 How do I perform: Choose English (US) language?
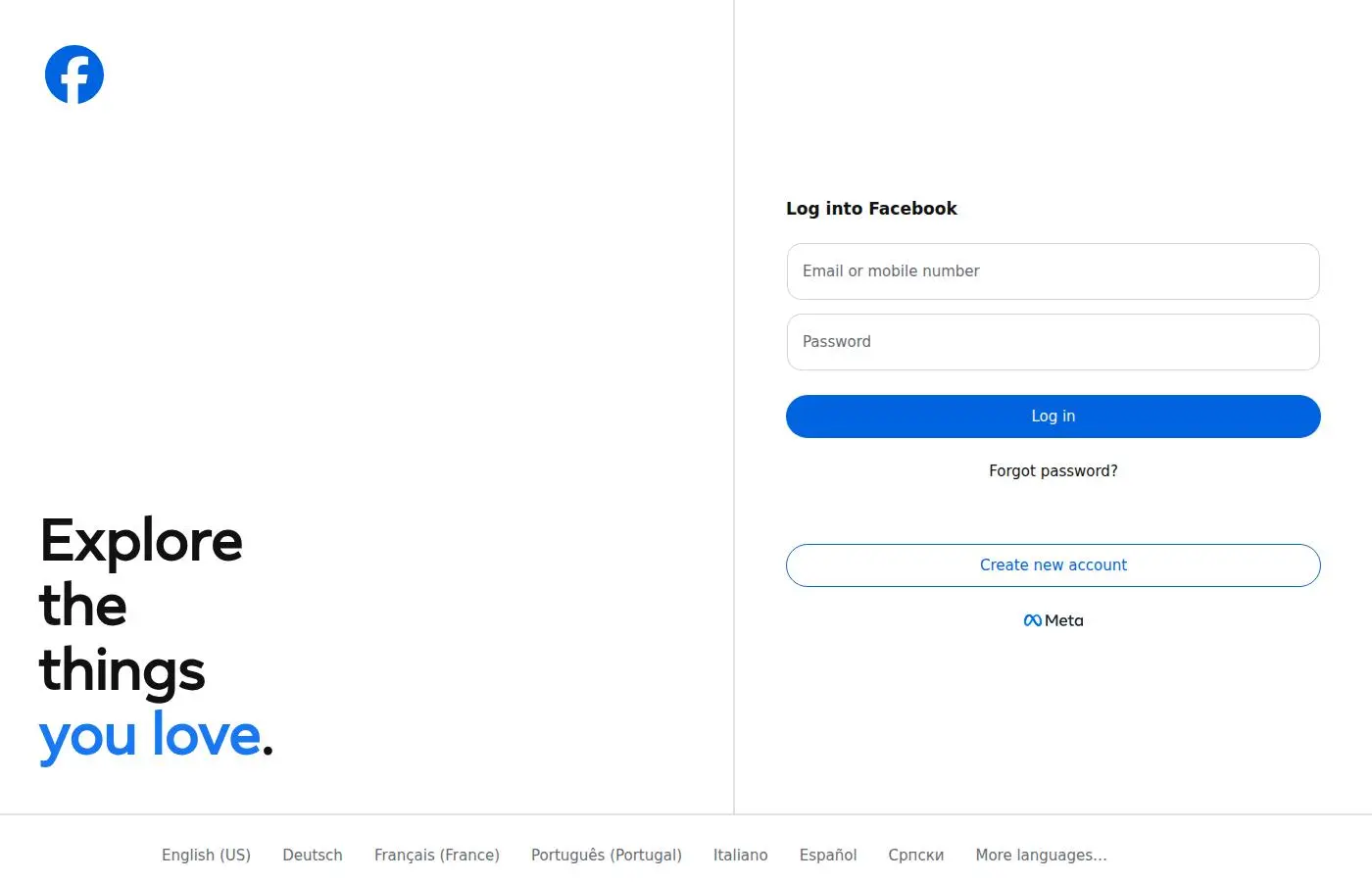(206, 855)
